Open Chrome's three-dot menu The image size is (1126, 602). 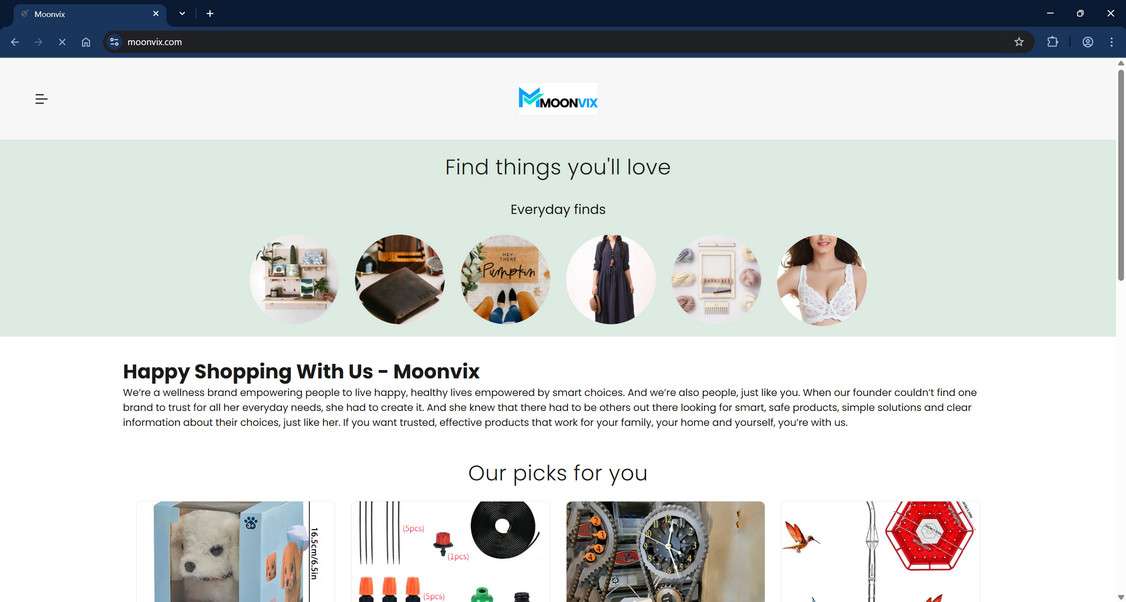[x=1111, y=42]
